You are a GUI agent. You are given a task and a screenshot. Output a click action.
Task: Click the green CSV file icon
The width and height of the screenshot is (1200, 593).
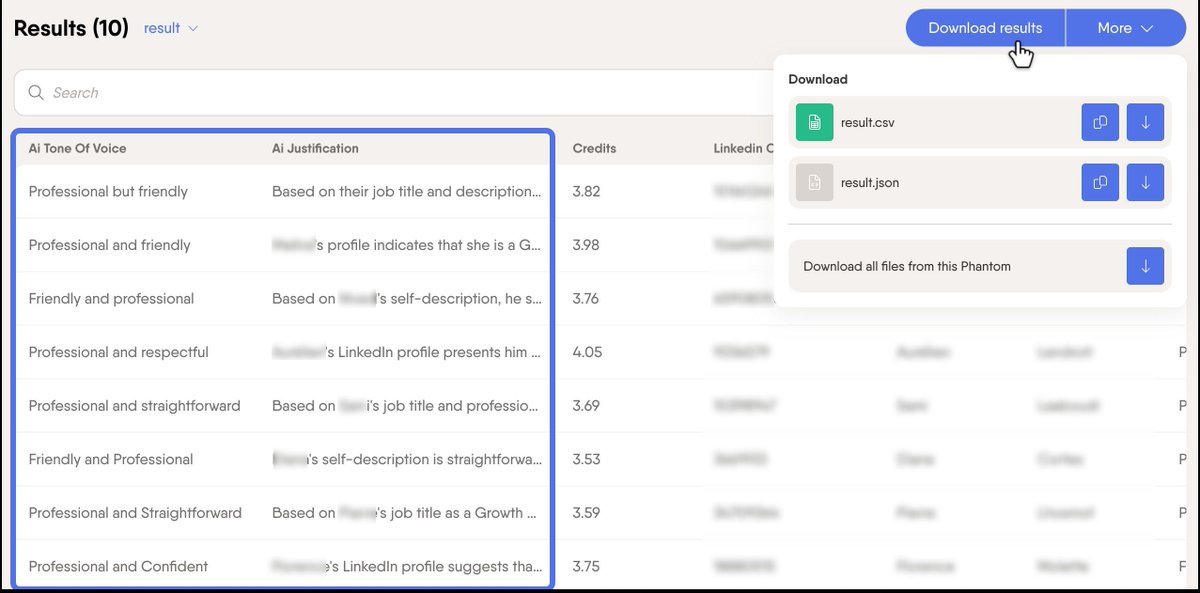[x=814, y=122]
